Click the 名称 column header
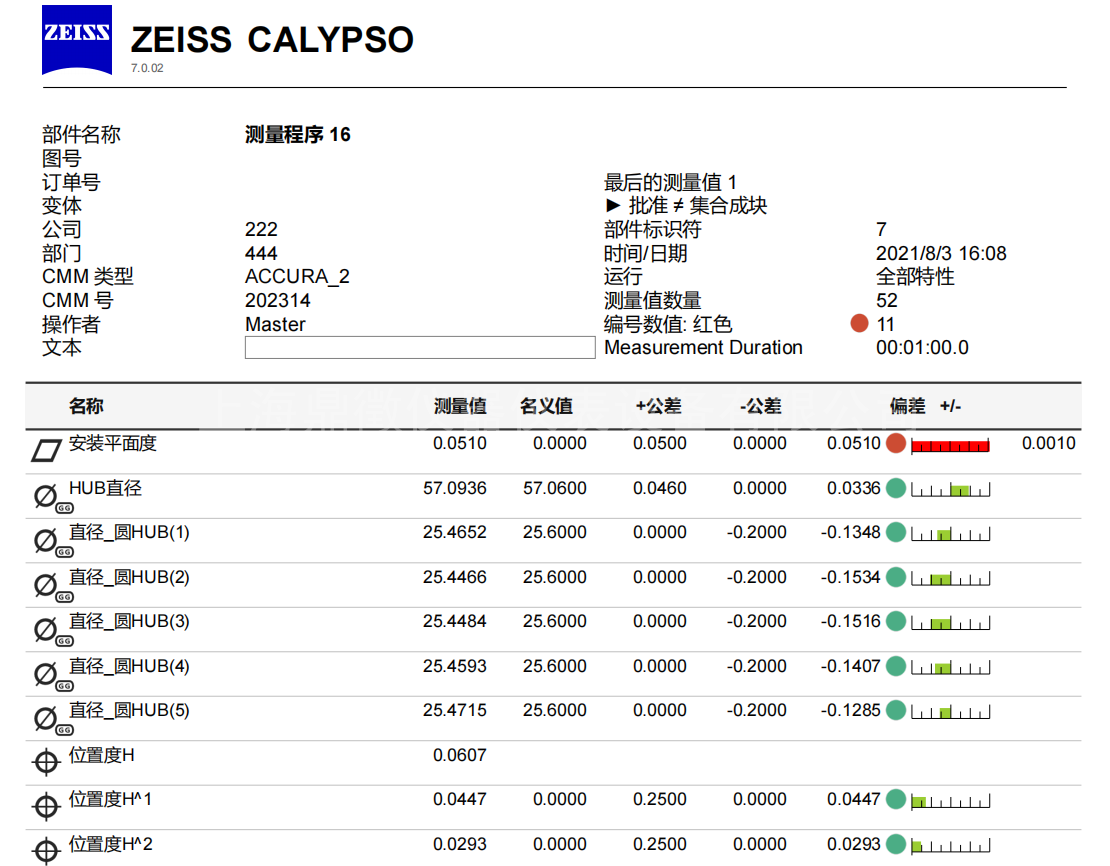1110x866 pixels. (86, 406)
